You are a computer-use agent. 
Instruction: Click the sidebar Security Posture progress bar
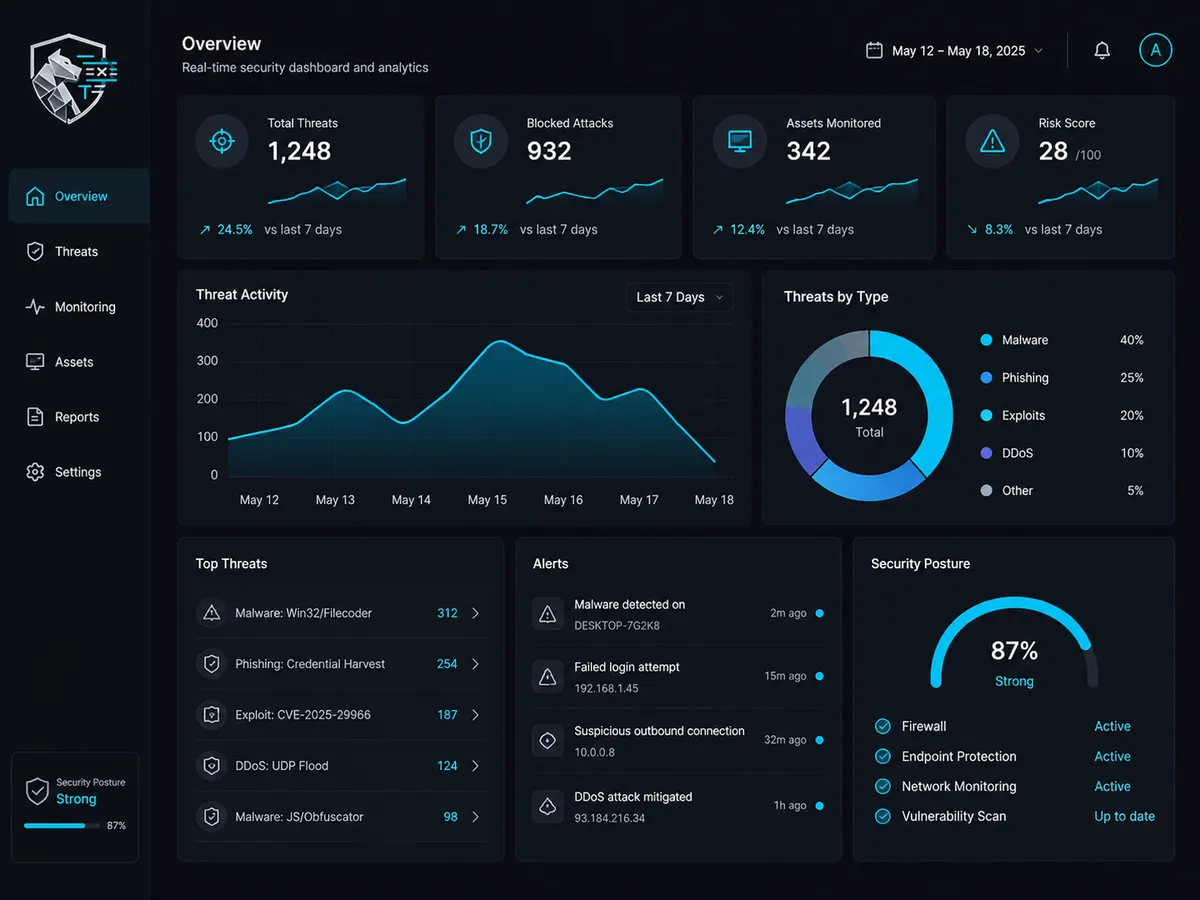click(x=61, y=826)
